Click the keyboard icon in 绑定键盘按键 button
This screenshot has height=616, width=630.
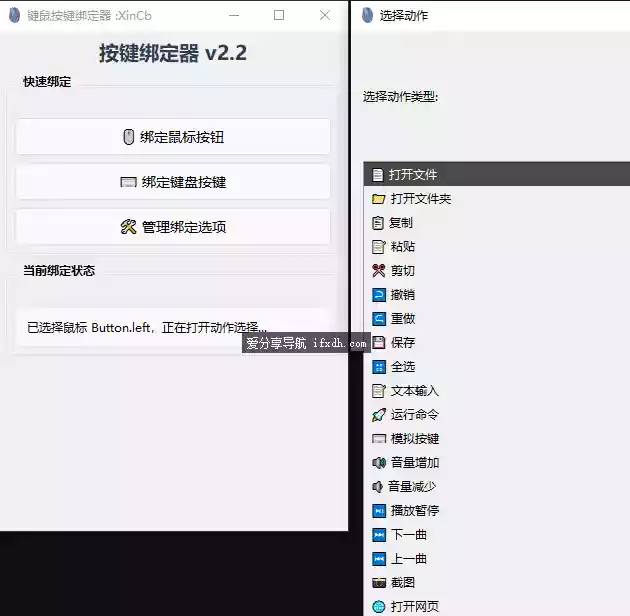tap(128, 182)
